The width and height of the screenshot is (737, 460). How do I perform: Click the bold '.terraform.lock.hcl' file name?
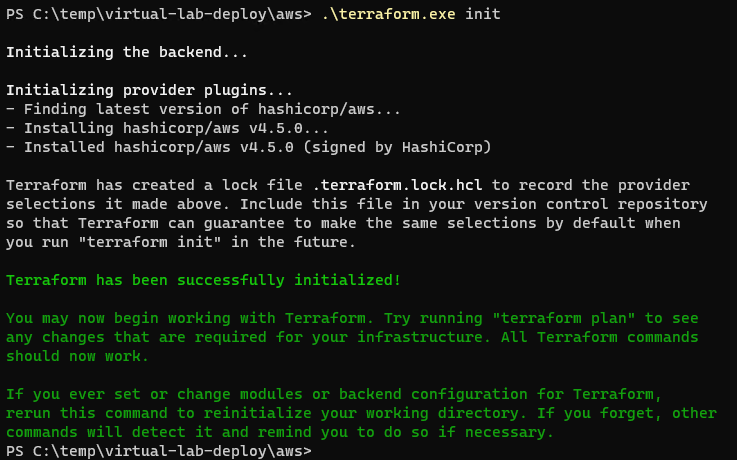pos(398,185)
